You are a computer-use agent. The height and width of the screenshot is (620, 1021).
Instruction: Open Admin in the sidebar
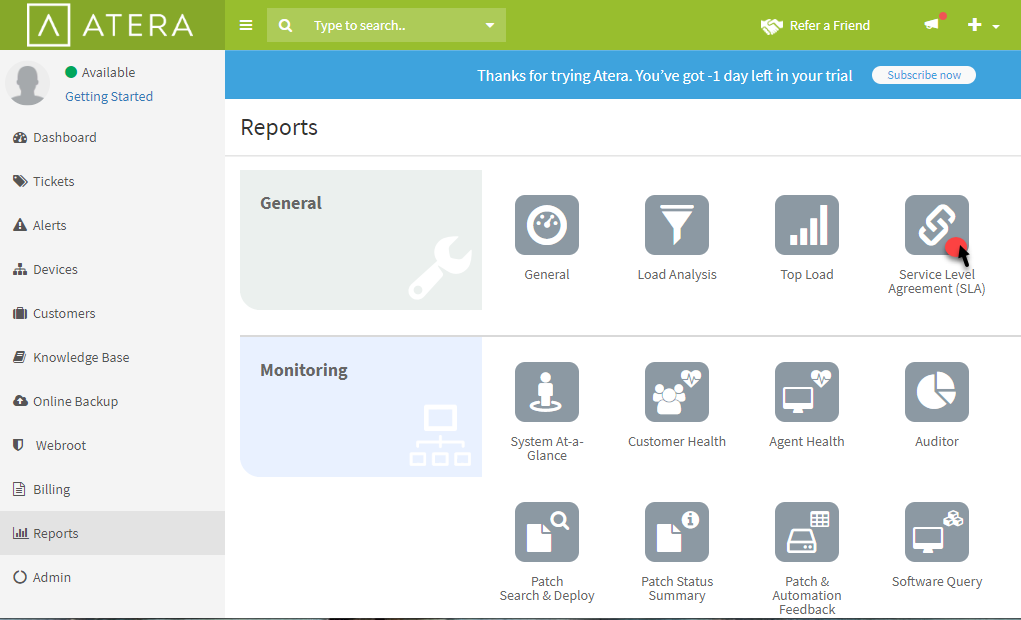(112, 577)
